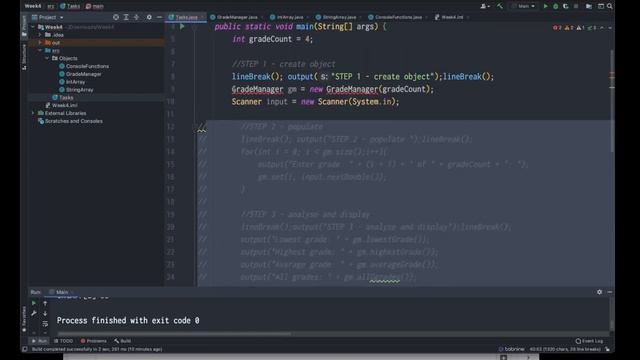Click the Run green play button in toolbar
640x360 pixels.
point(545,6)
